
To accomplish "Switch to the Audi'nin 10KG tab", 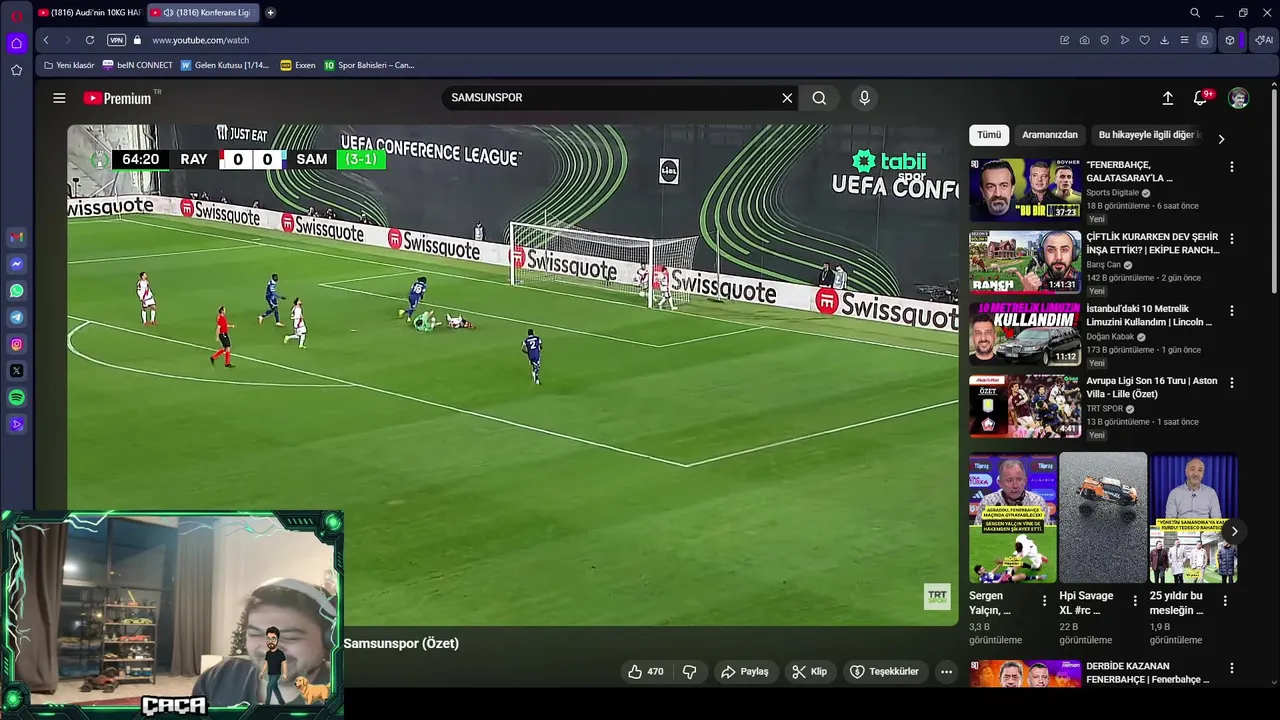I will 90,13.
